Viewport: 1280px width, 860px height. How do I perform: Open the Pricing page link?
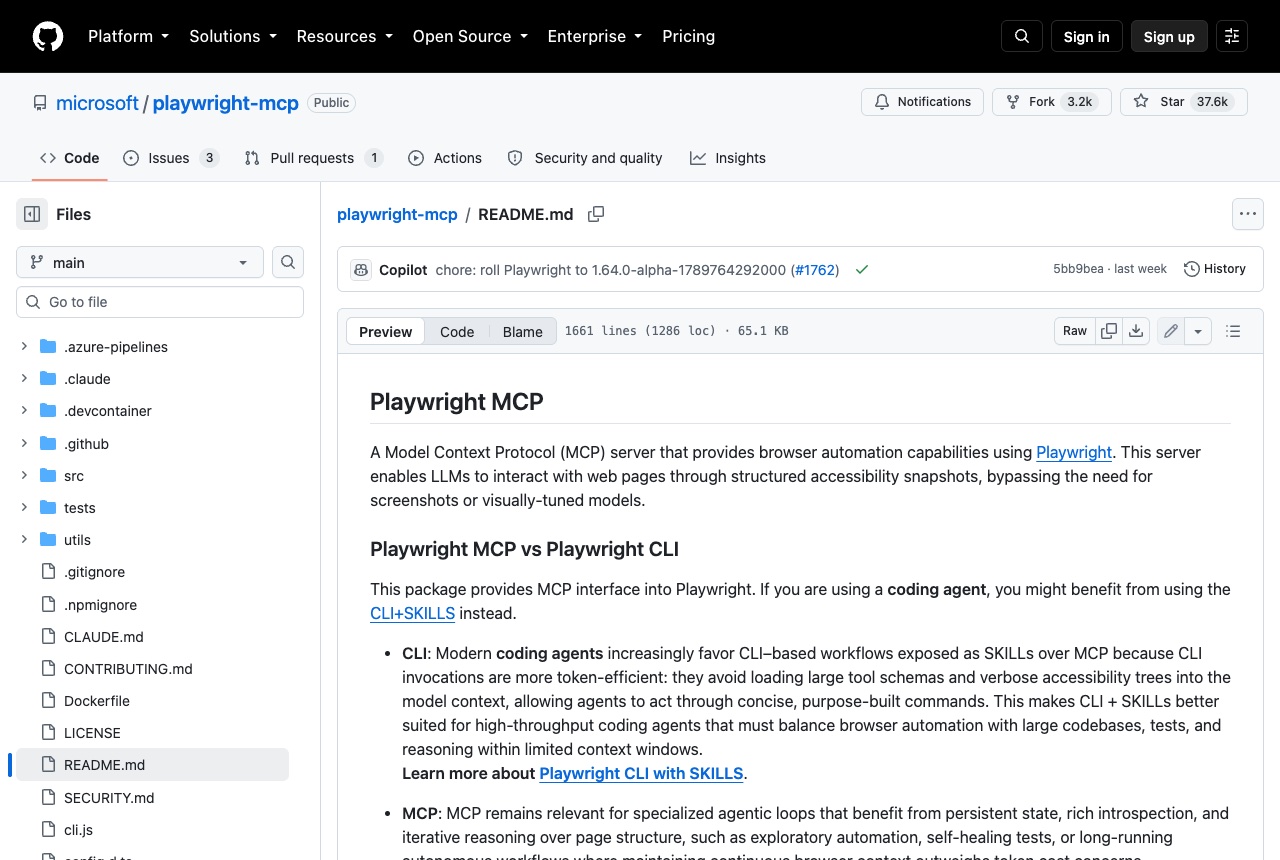[x=688, y=36]
